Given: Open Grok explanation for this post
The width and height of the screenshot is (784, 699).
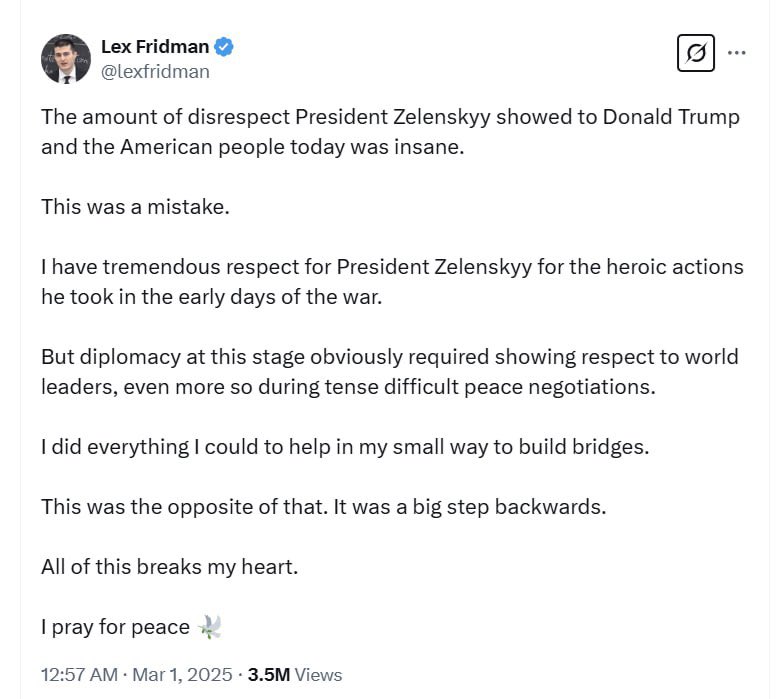Looking at the screenshot, I should 696,52.
